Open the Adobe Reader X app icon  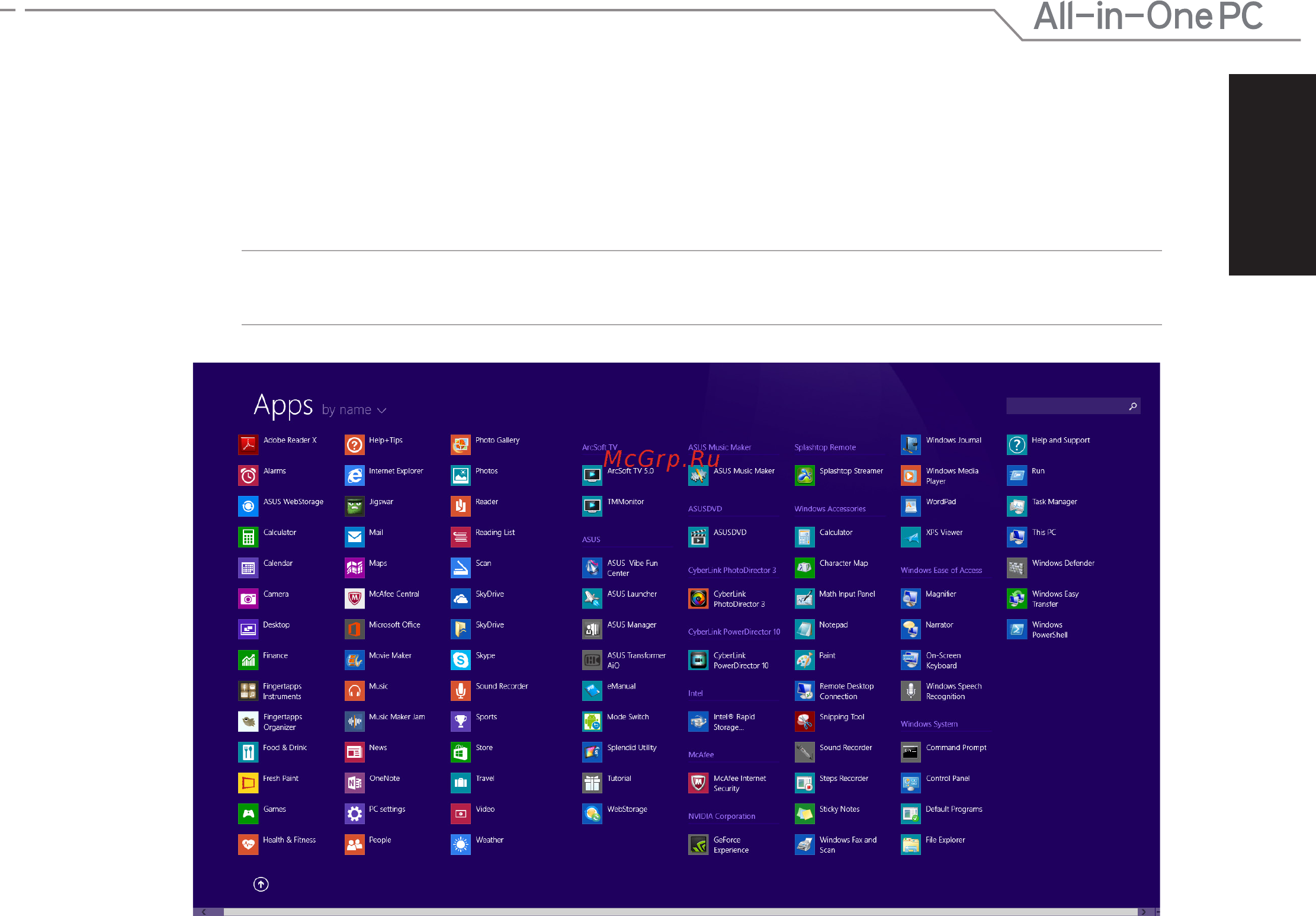pos(248,444)
